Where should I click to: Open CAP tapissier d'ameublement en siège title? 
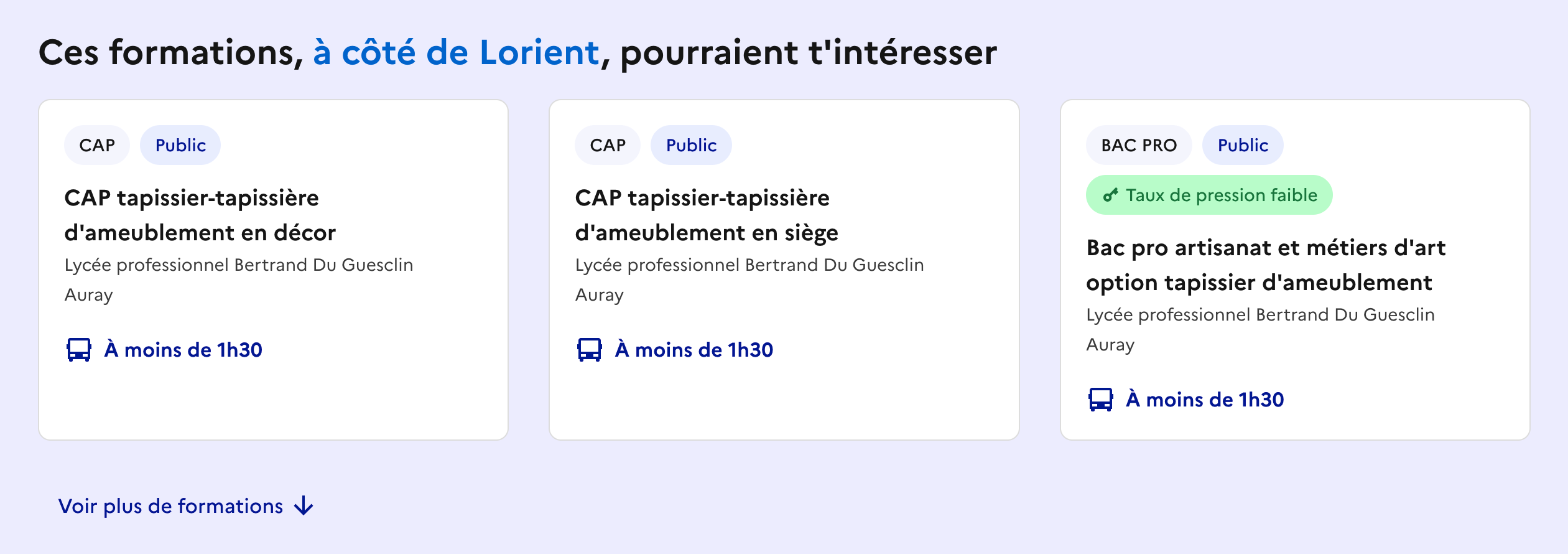tap(706, 215)
